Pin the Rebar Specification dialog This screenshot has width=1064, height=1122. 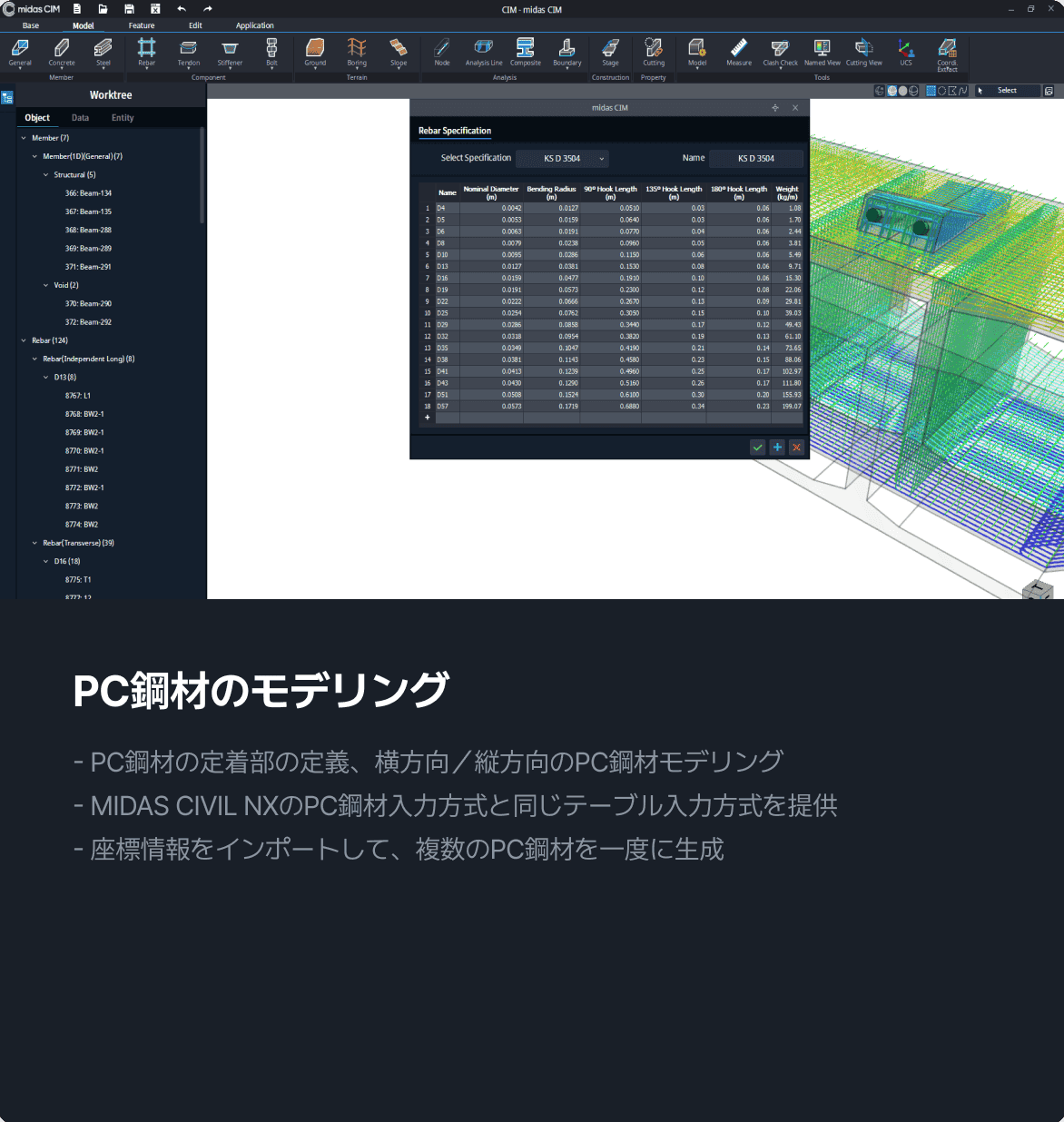click(775, 107)
